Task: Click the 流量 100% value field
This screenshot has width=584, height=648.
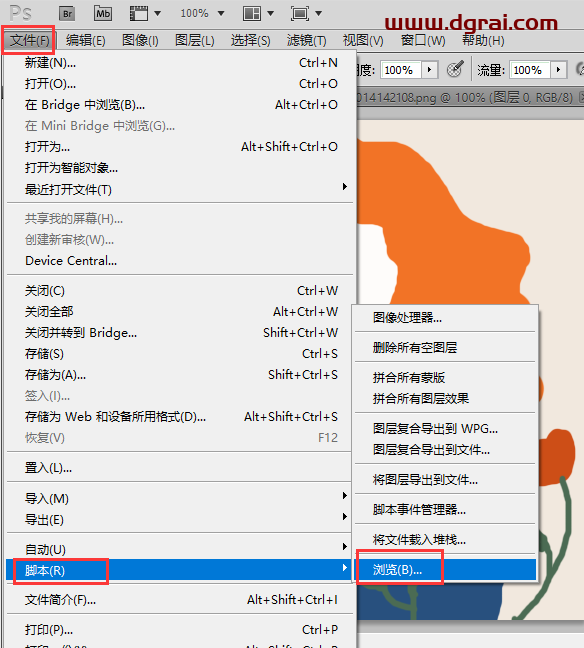Action: point(529,70)
